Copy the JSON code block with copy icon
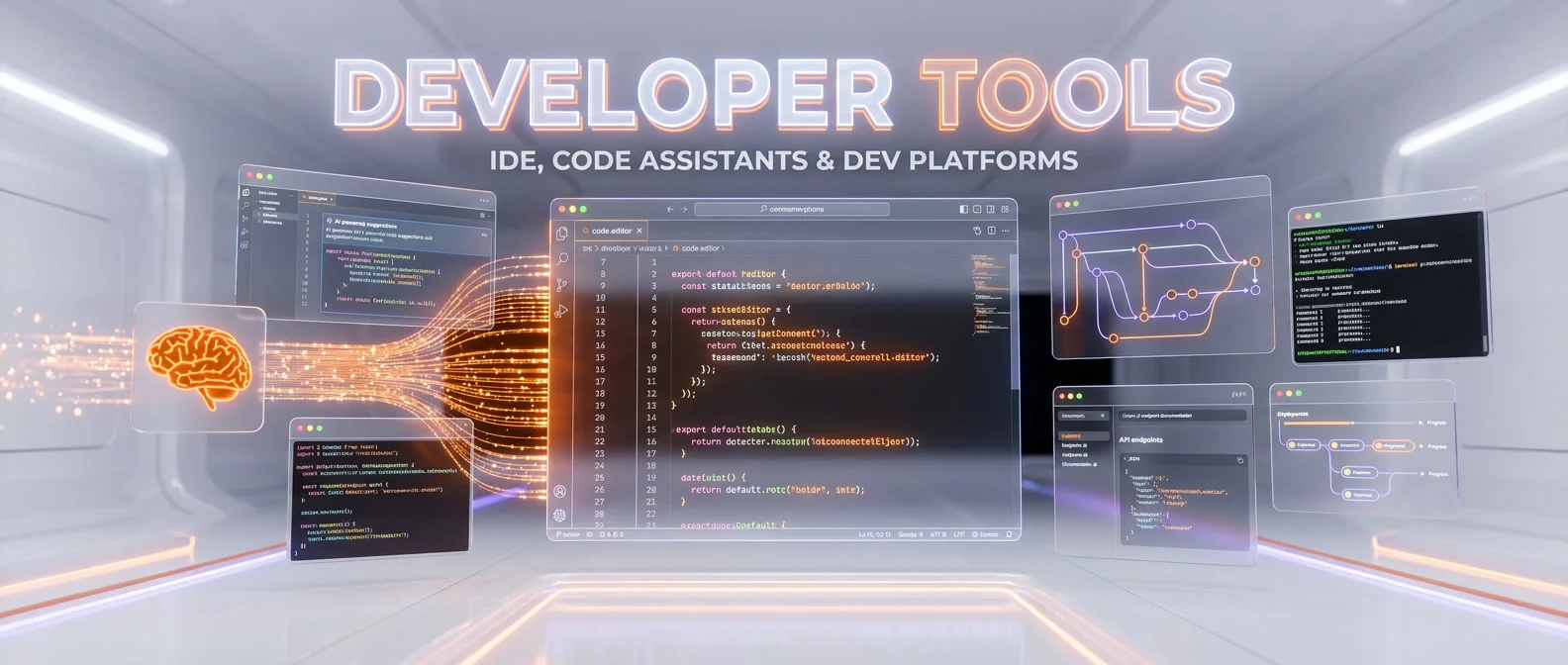 pos(1239,460)
